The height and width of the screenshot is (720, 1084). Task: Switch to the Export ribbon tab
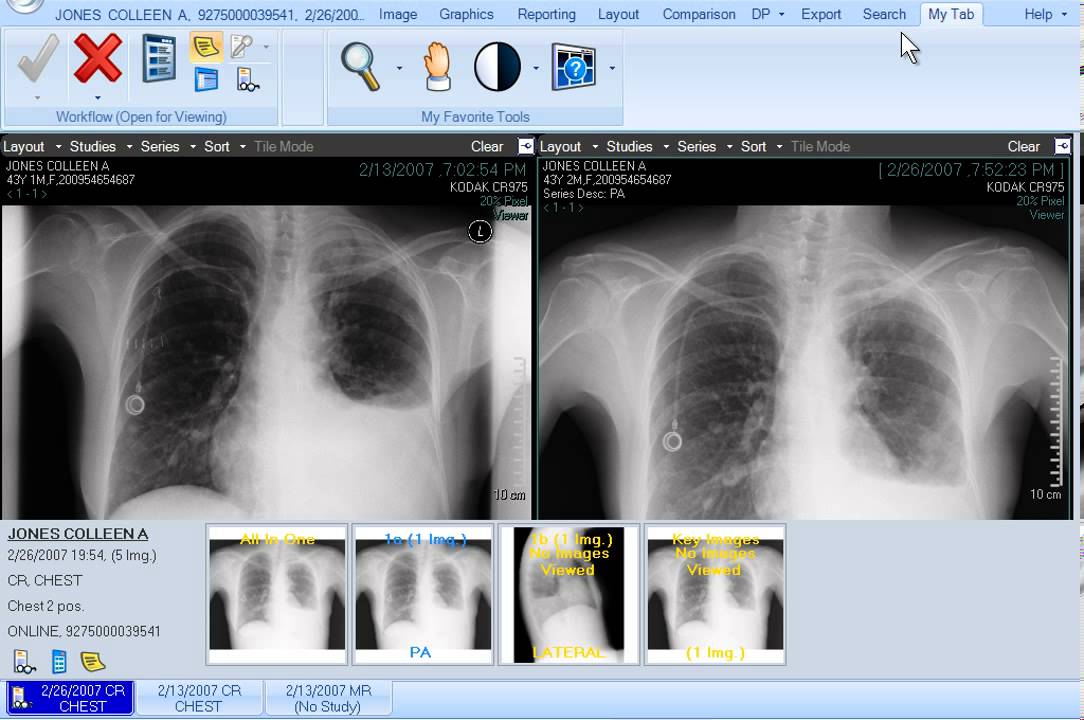(x=821, y=14)
